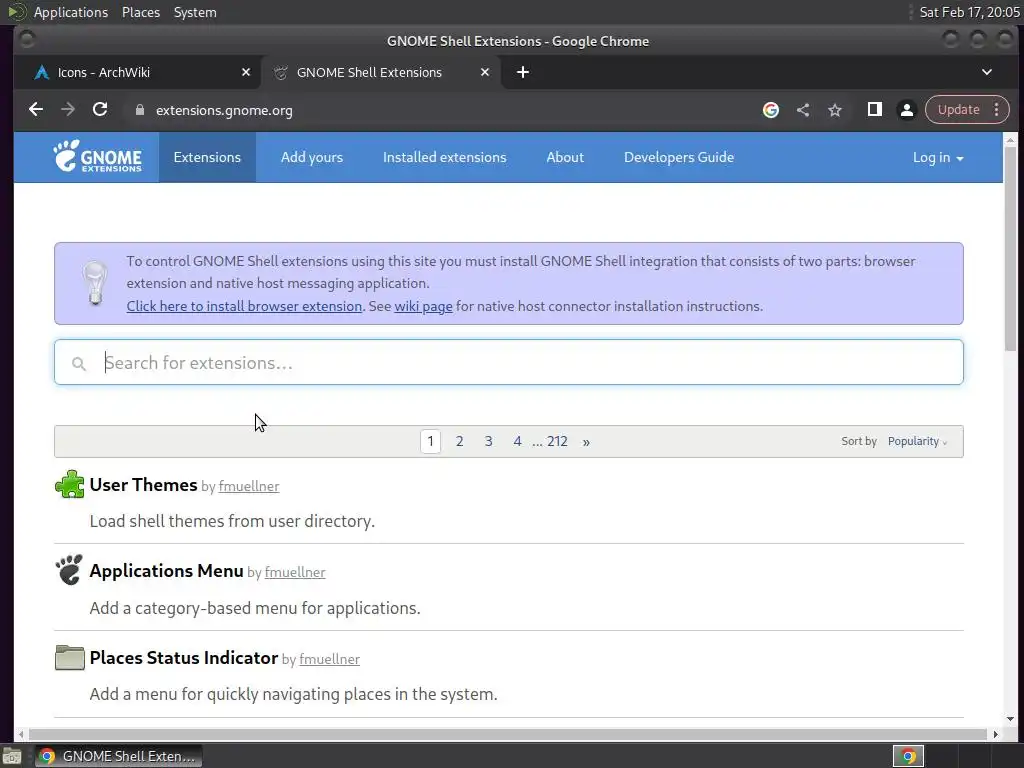Viewport: 1024px width, 768px height.
Task: Open the Applications Menu extension title
Action: click(166, 571)
